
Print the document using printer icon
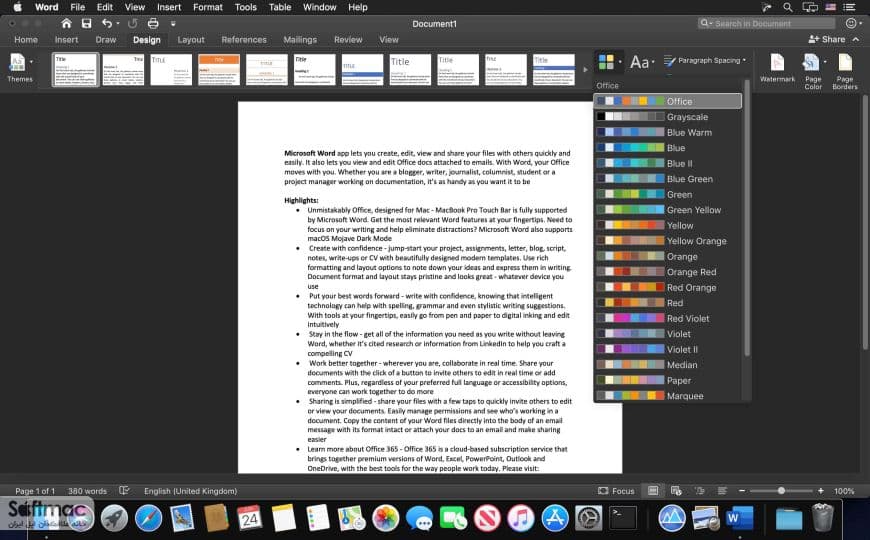(x=153, y=23)
